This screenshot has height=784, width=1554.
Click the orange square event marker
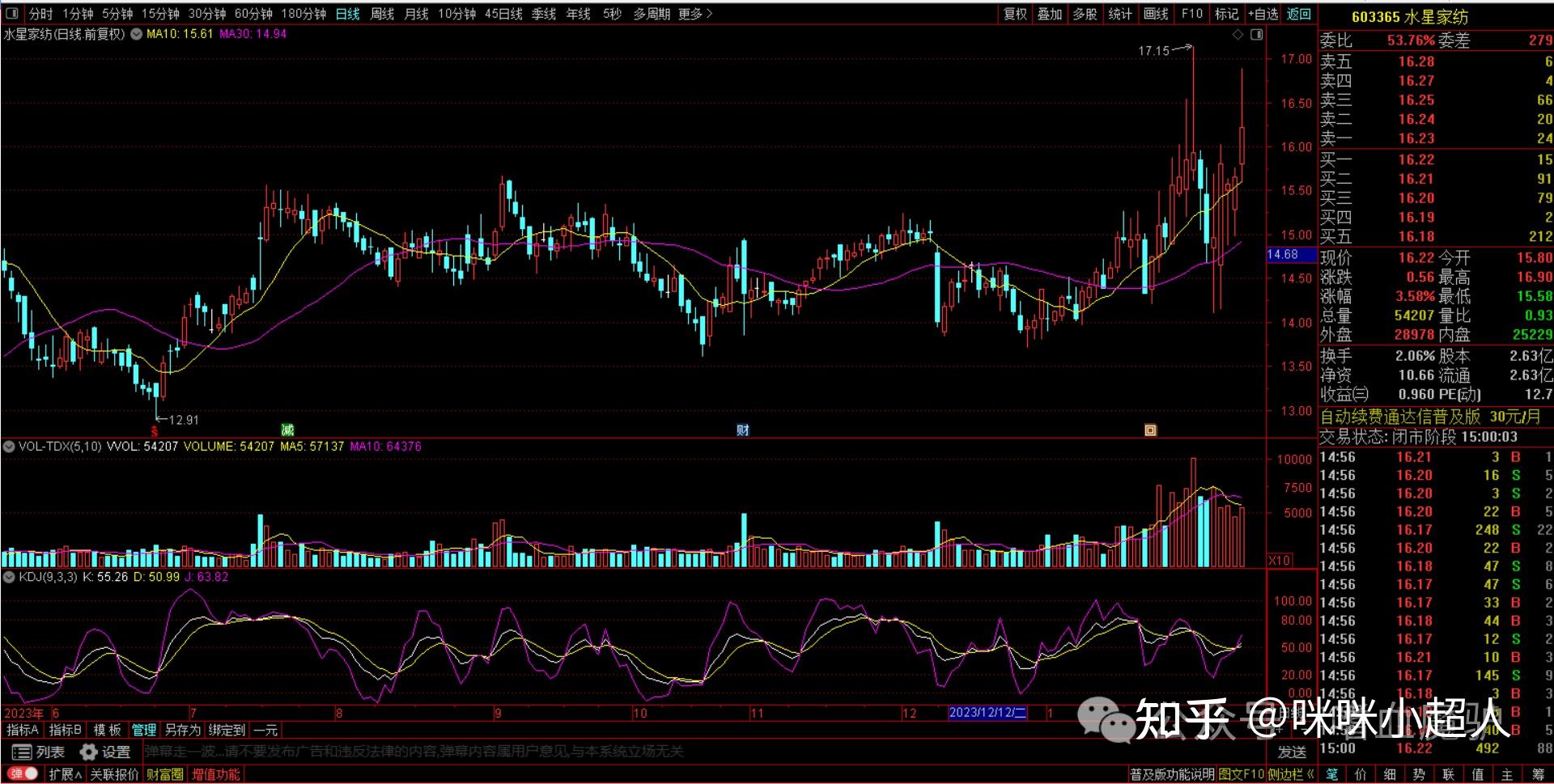click(1150, 430)
